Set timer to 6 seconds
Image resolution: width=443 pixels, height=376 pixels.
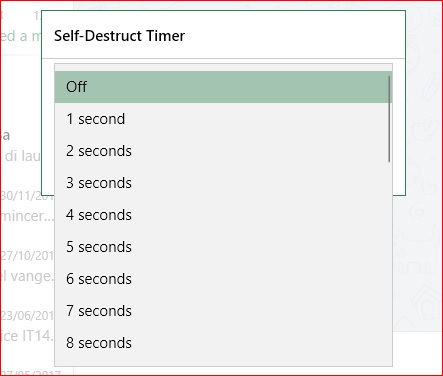point(223,279)
